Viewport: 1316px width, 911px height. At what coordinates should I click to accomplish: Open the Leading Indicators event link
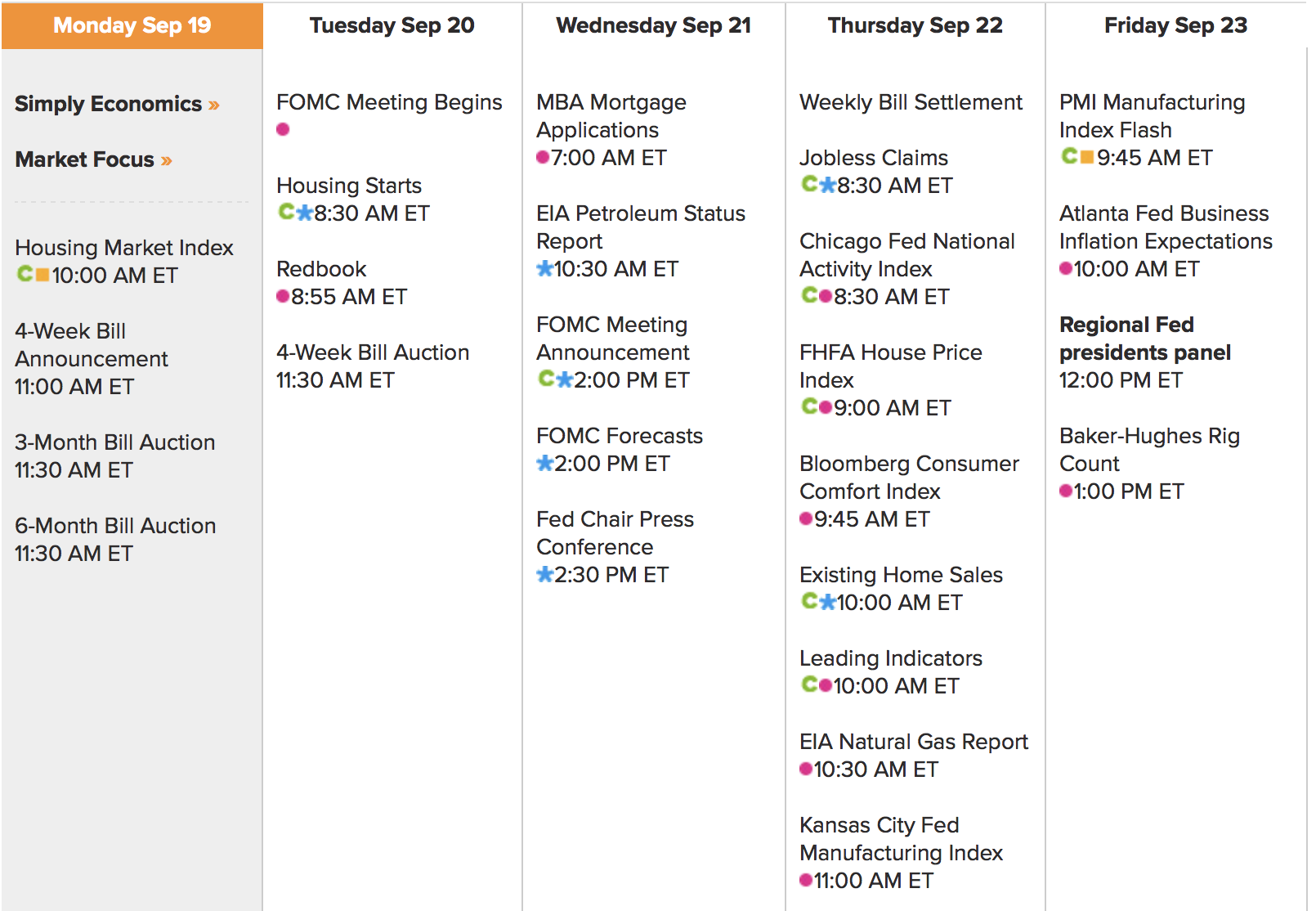click(x=891, y=658)
